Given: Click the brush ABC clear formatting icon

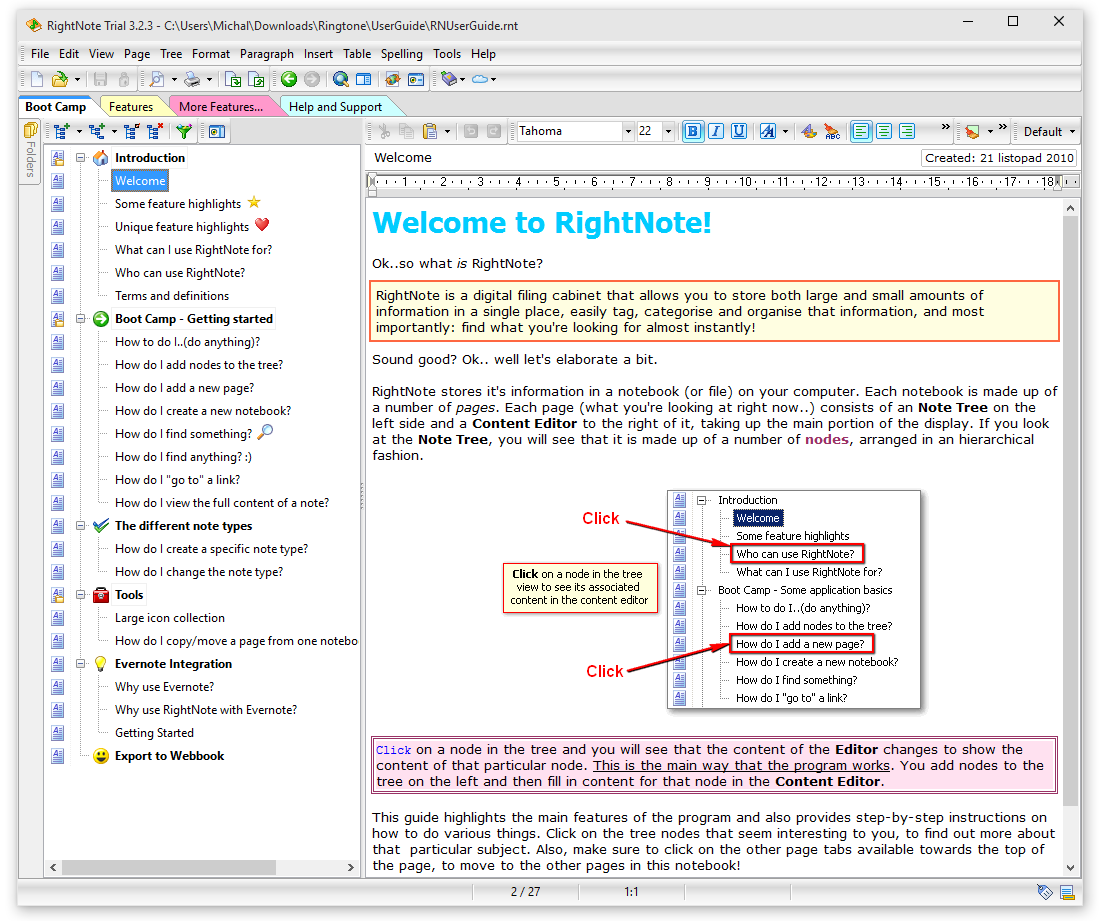Looking at the screenshot, I should (x=832, y=131).
